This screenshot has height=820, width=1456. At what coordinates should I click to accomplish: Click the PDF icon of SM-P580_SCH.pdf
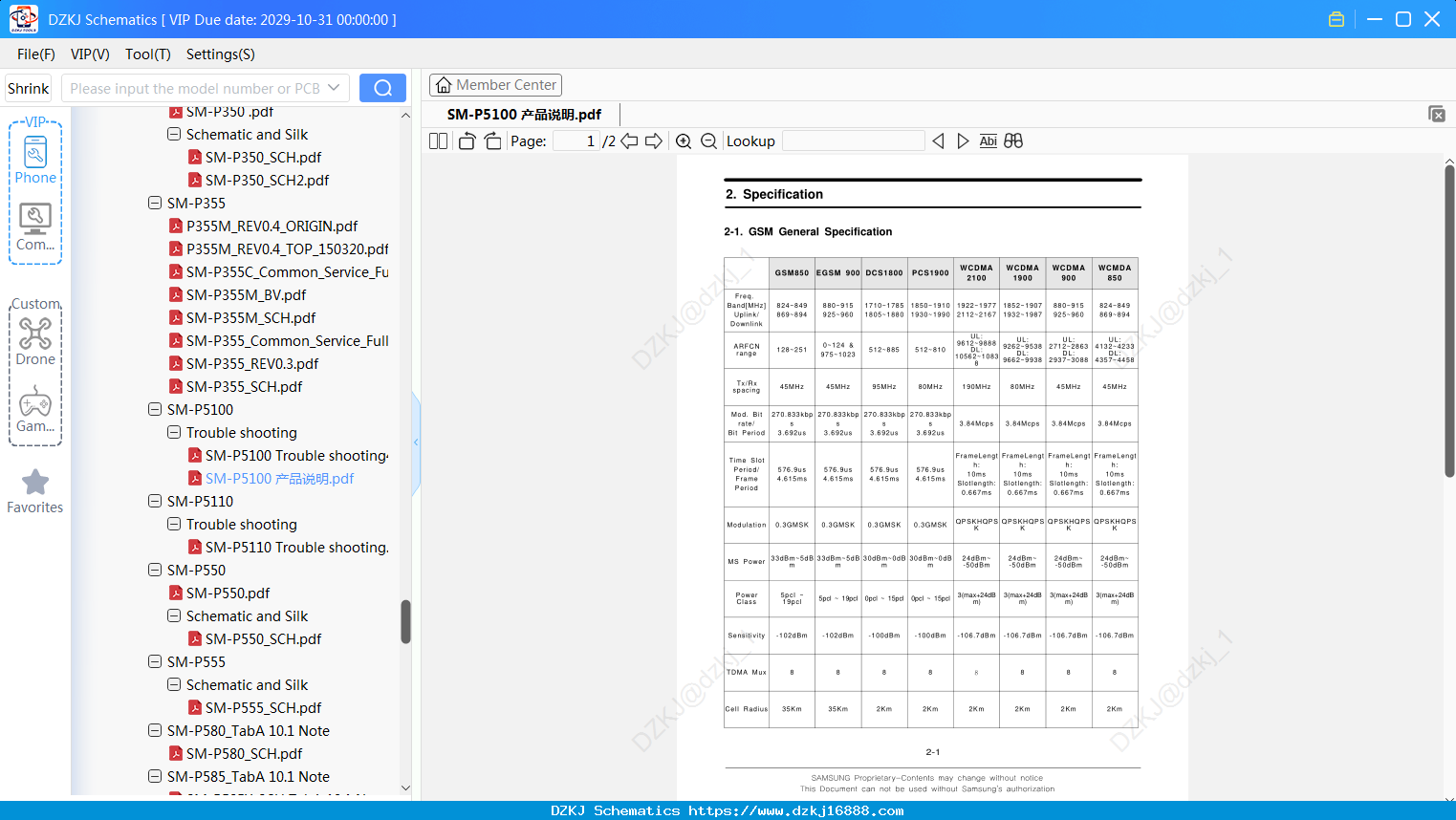click(176, 753)
